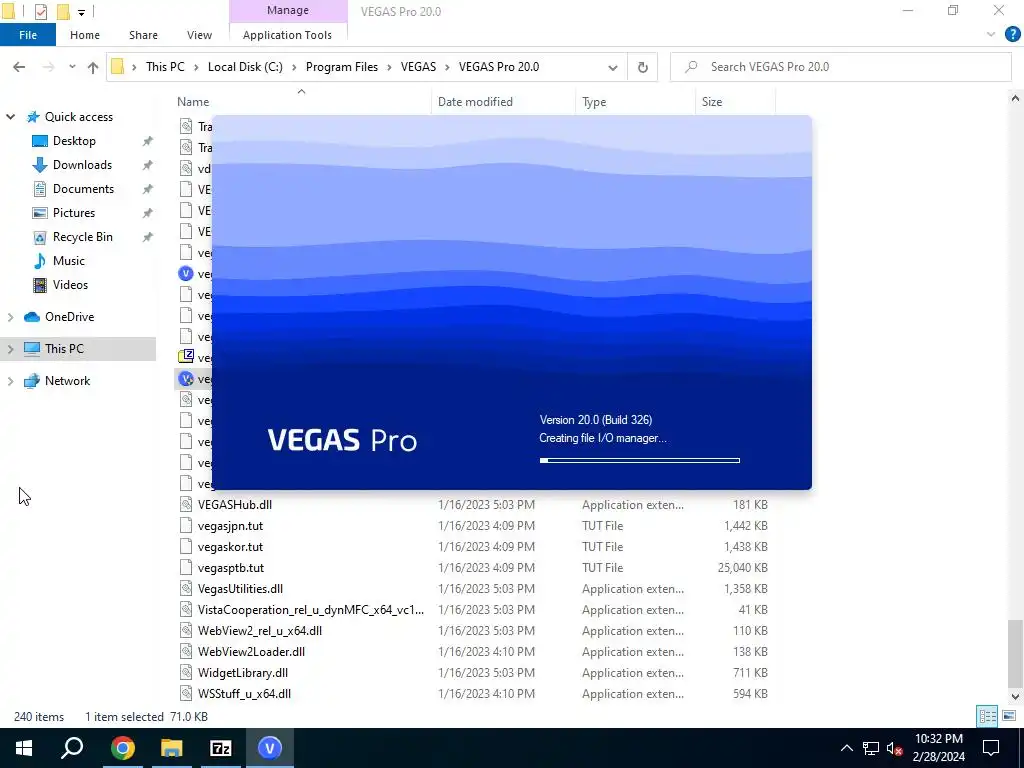Click the New Folder quick access icon
Viewport: 1024px width, 768px height.
click(x=63, y=11)
